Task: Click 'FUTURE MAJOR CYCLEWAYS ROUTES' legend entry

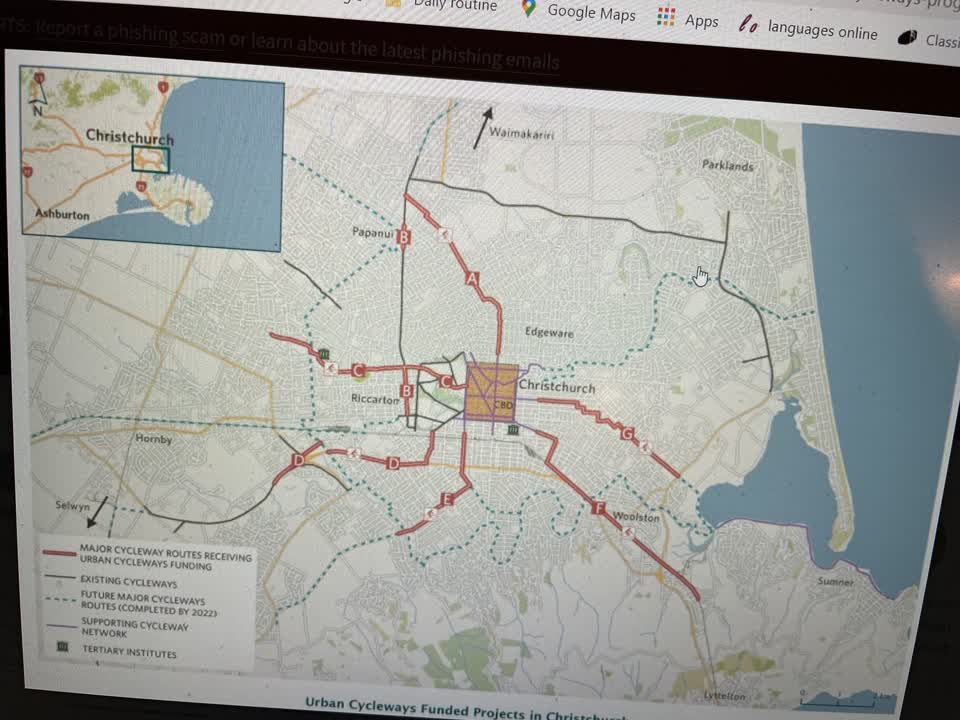Action: [148, 602]
